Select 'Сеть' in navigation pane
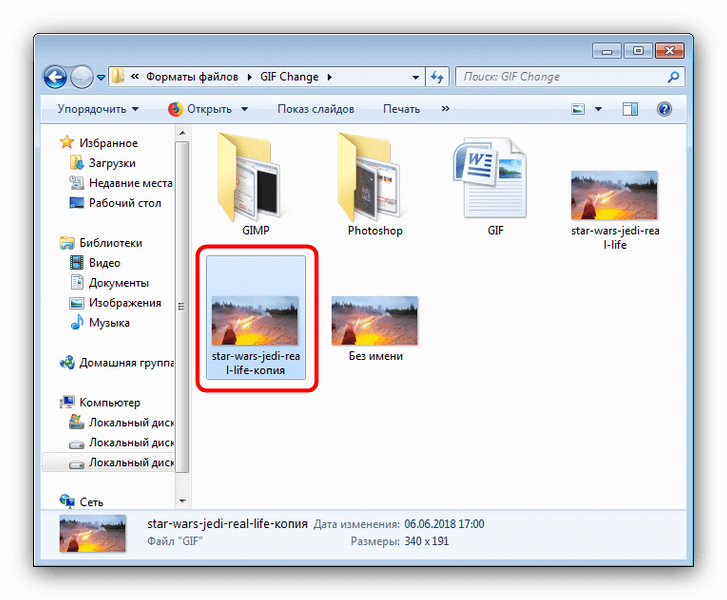Viewport: 727px width, 600px height. [91, 502]
